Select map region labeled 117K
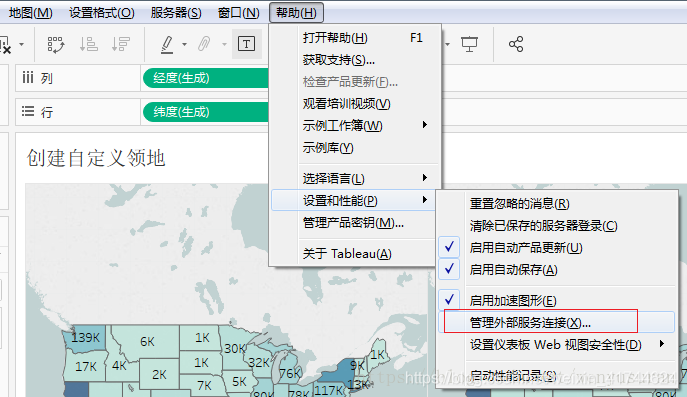The width and height of the screenshot is (687, 397). 329,390
